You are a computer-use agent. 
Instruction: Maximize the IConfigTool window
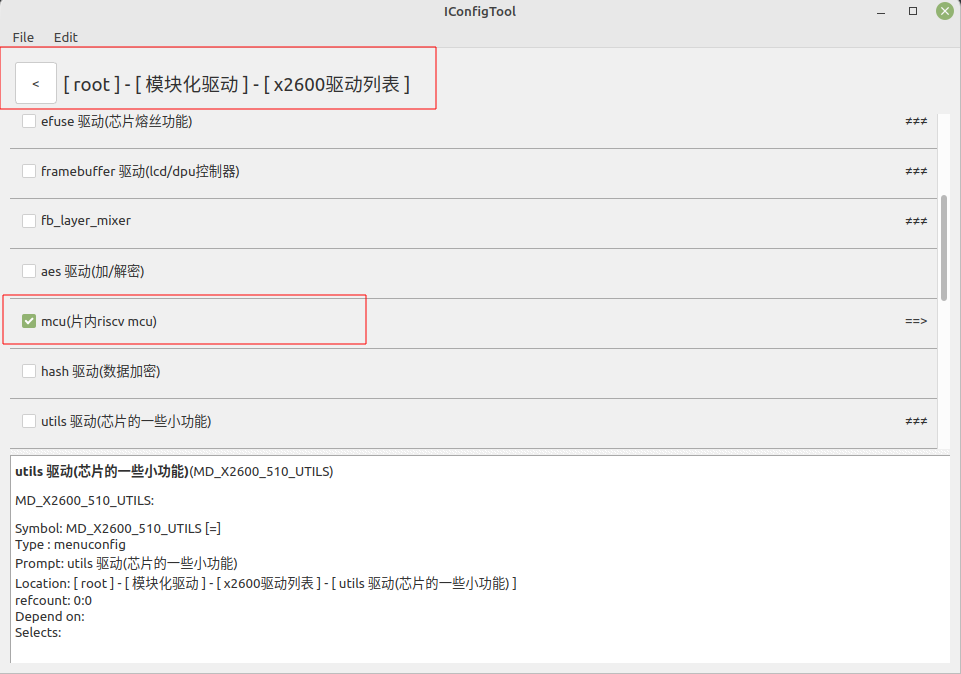tap(913, 11)
